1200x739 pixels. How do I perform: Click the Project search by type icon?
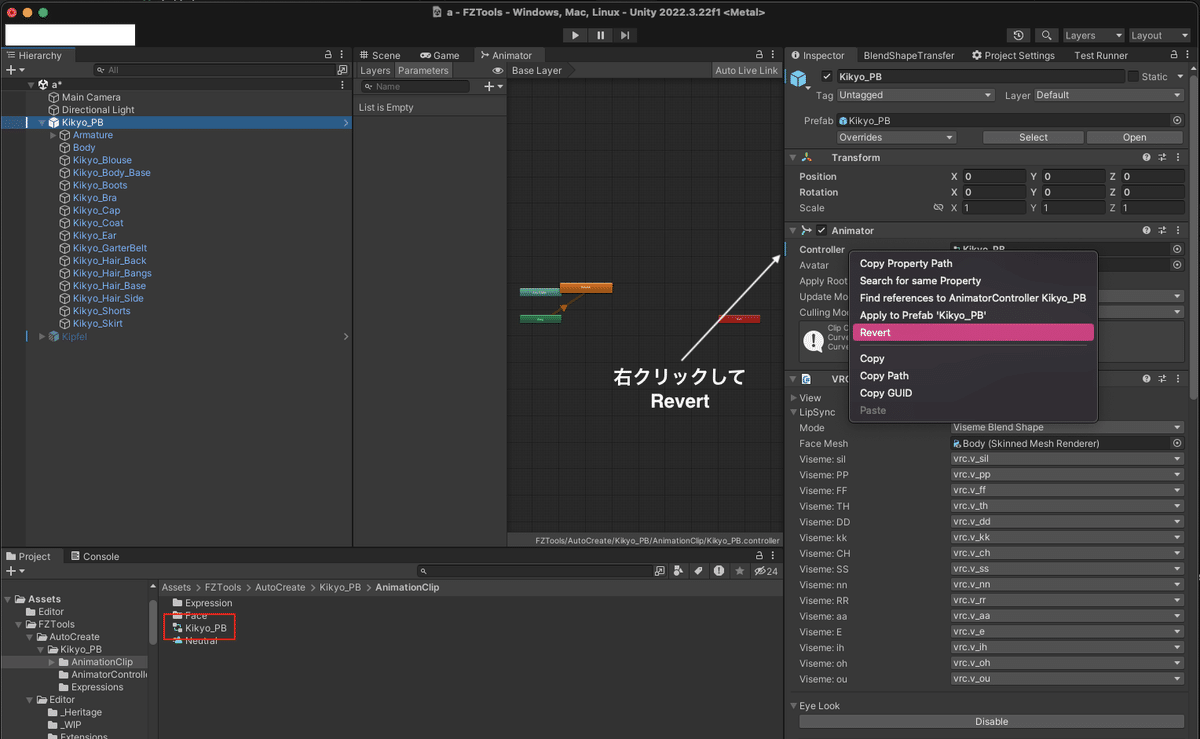click(x=679, y=571)
